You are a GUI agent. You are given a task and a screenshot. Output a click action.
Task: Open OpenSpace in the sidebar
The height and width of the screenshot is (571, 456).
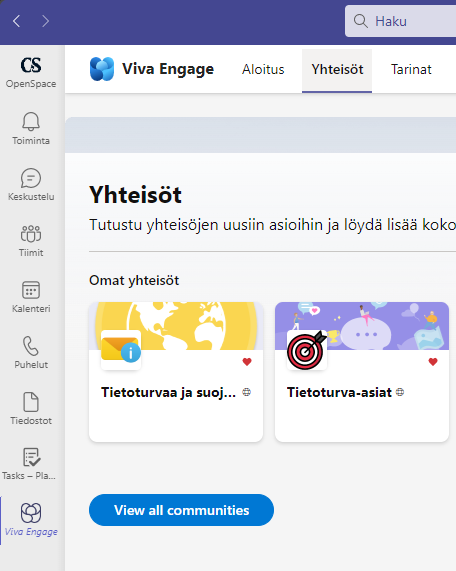click(x=31, y=73)
